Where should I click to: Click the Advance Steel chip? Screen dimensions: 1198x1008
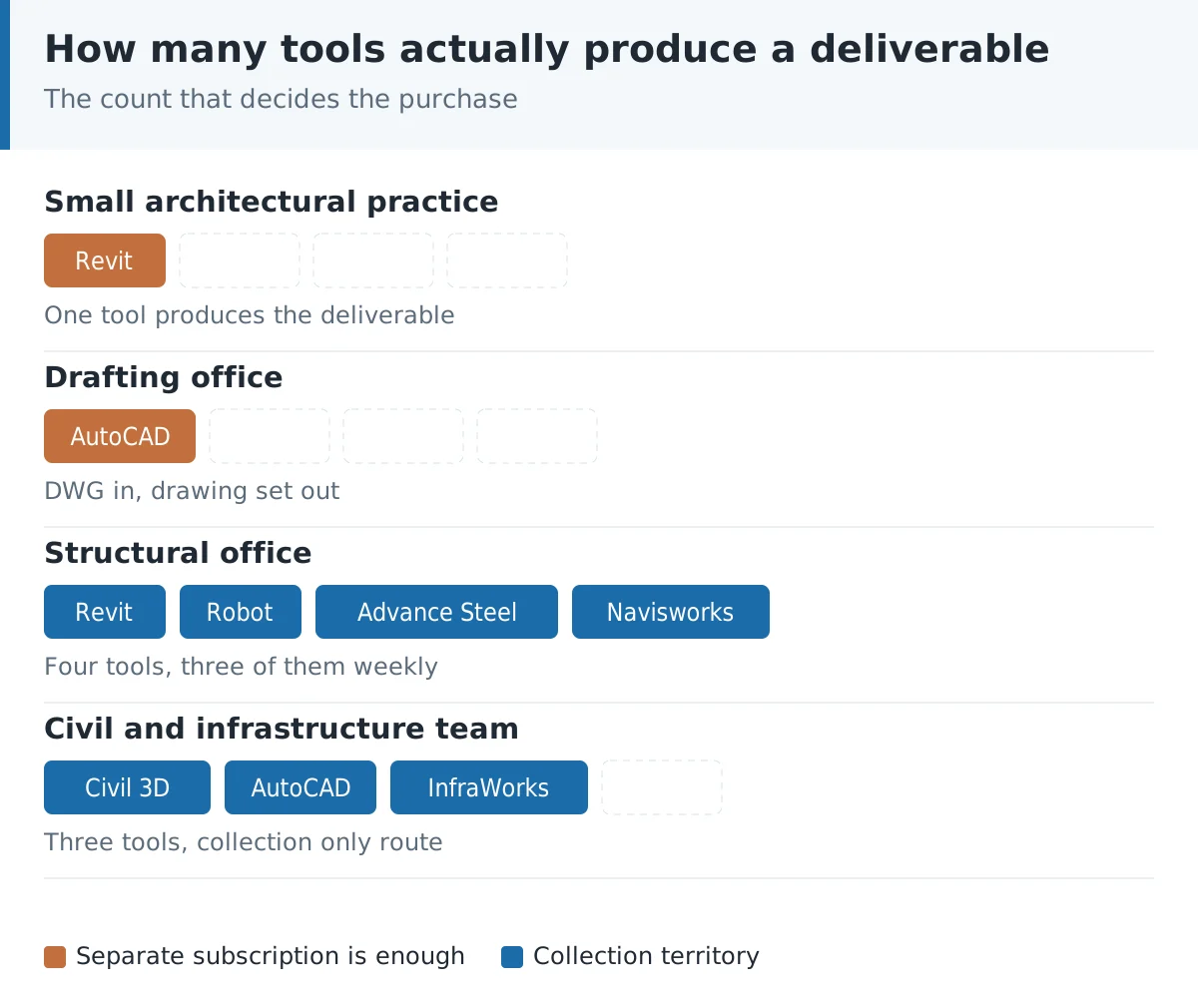tap(436, 612)
